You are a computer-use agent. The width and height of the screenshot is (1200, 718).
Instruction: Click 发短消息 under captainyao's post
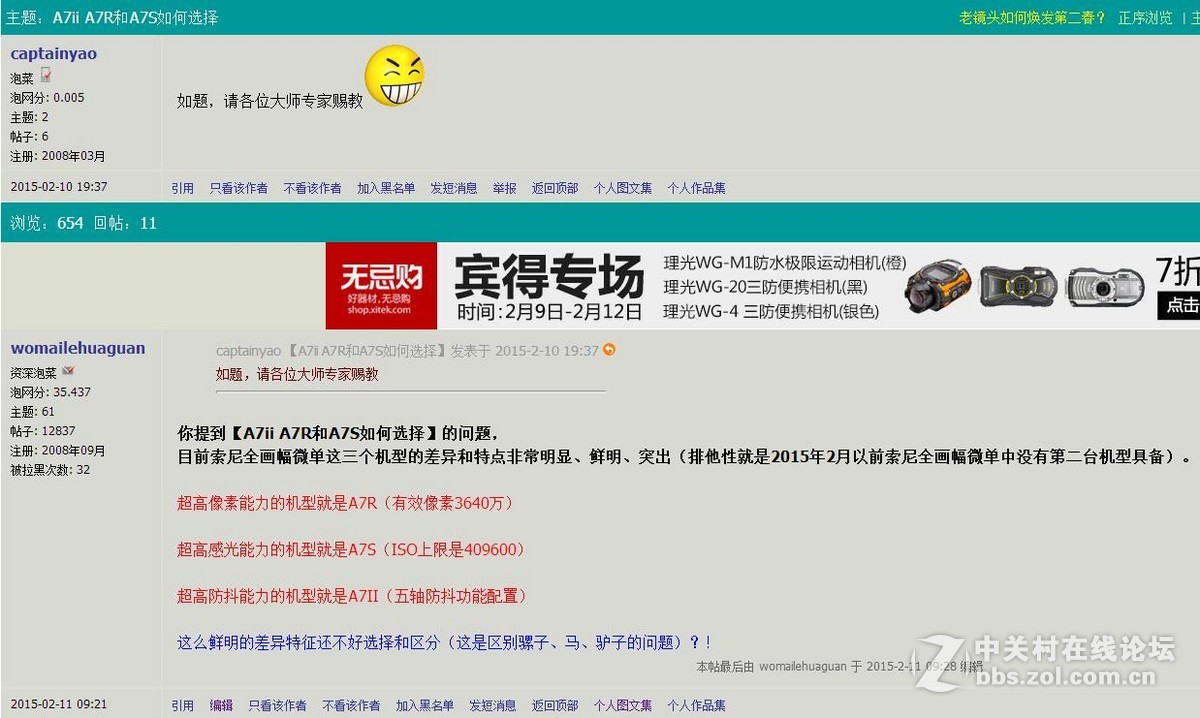(454, 188)
